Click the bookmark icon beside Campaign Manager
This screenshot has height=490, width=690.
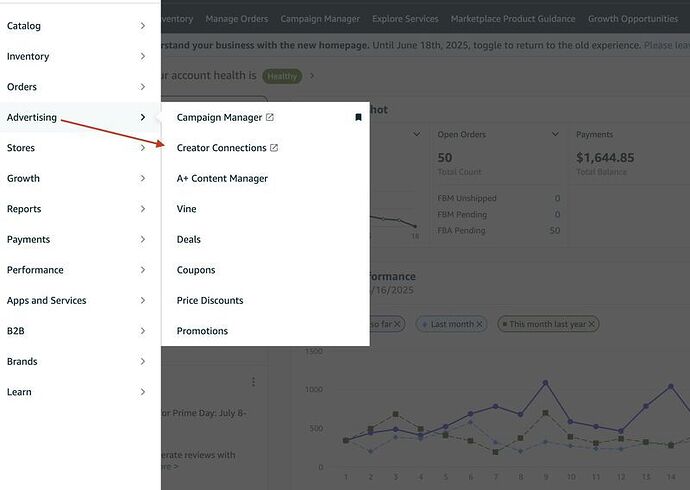(x=358, y=118)
